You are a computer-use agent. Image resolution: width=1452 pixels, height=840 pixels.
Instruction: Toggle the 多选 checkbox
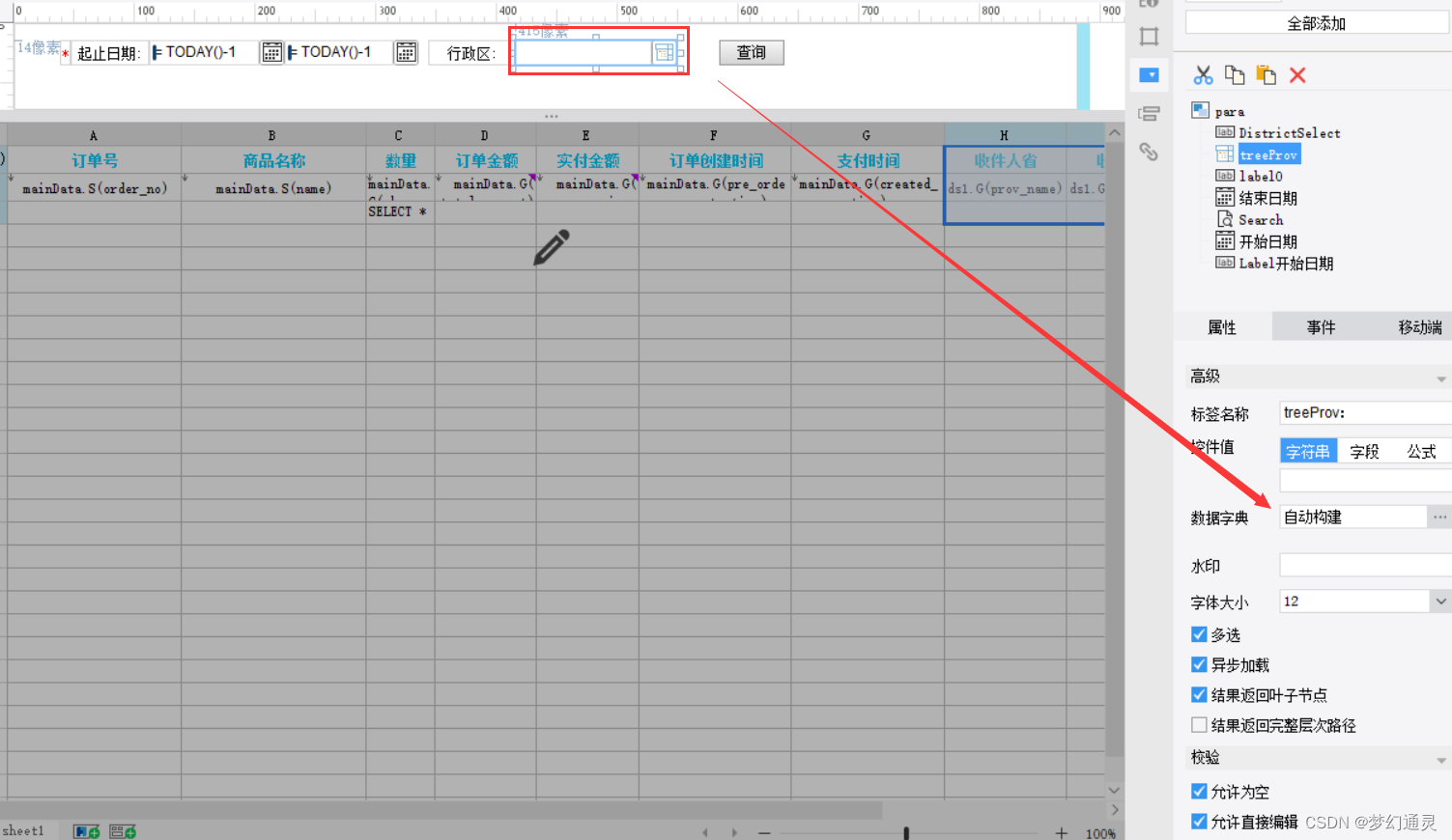click(1199, 634)
